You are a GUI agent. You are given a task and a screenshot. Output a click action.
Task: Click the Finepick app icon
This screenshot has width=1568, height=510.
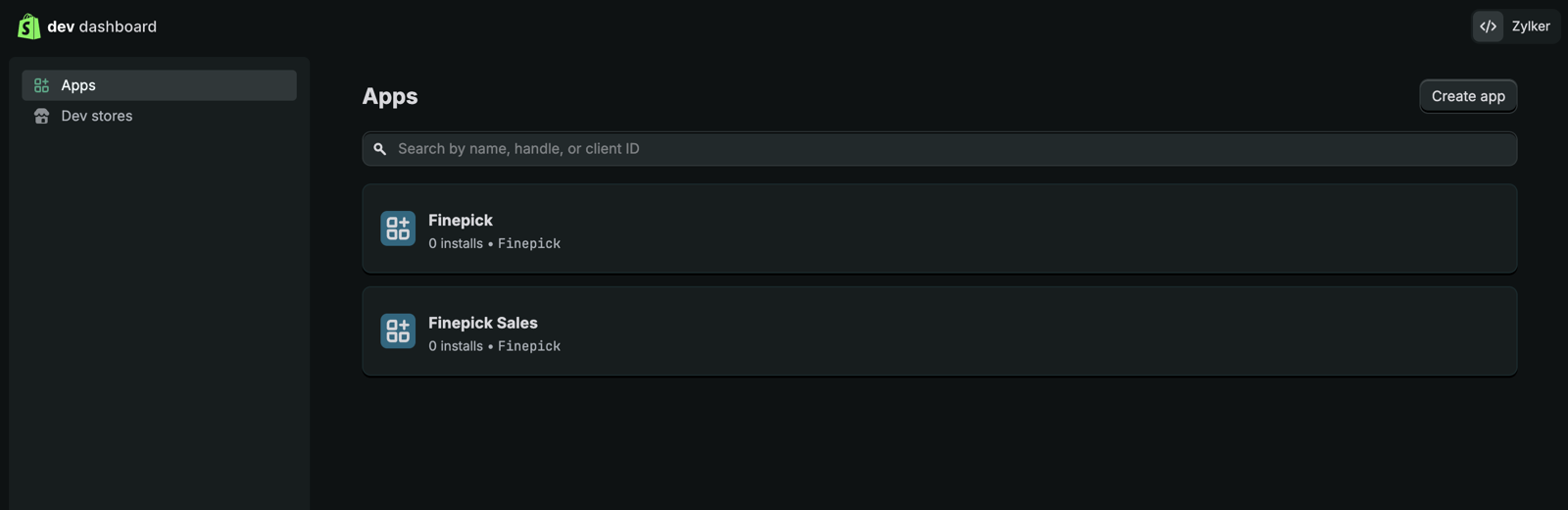coord(398,229)
